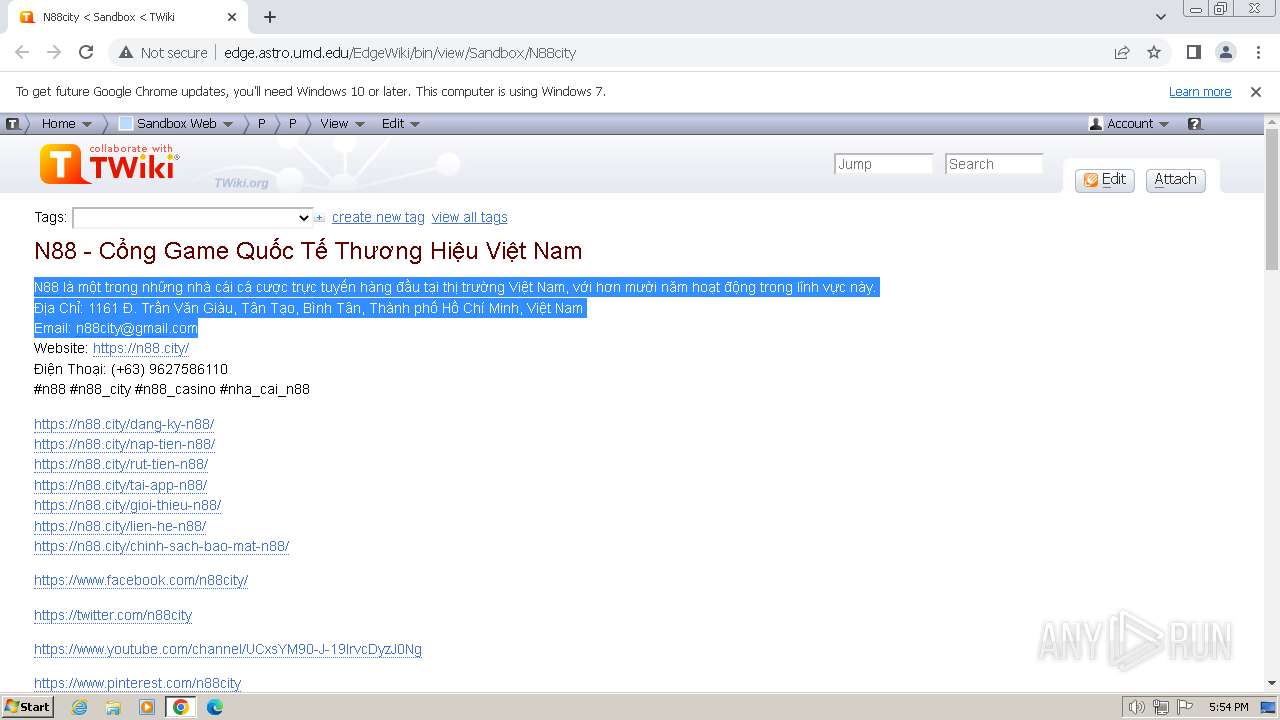Open the Chrome profile avatar
The height and width of the screenshot is (720, 1280).
point(1226,52)
